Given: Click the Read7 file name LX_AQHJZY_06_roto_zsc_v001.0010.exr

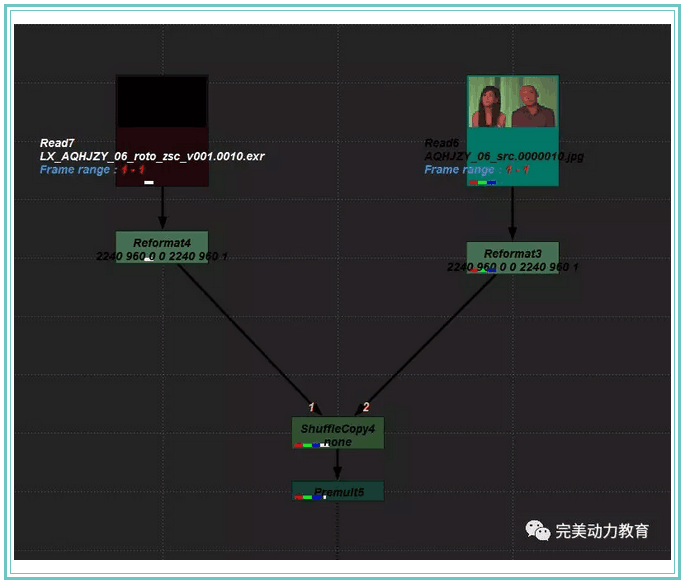Looking at the screenshot, I should coord(152,156).
